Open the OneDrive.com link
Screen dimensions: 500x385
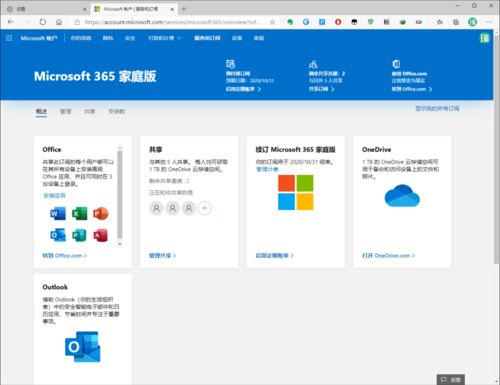coord(388,256)
